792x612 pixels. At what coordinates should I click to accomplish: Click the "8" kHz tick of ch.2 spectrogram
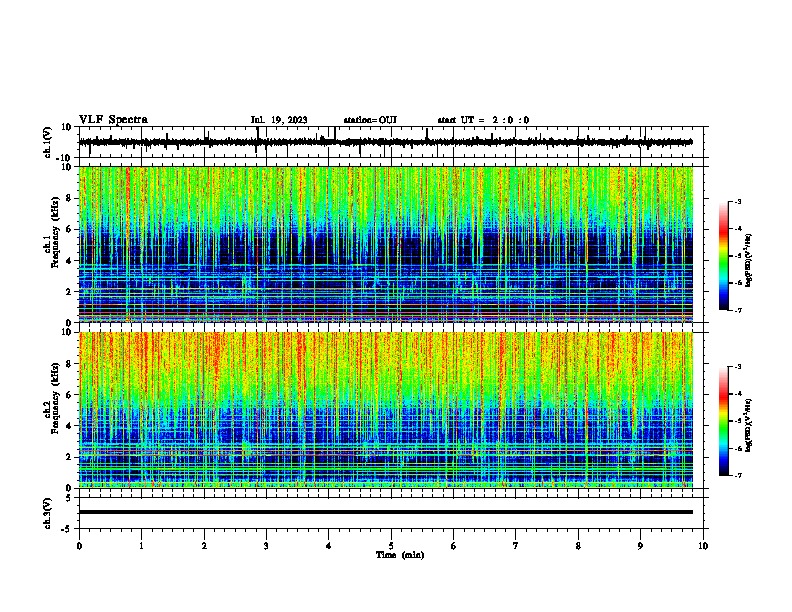(x=69, y=364)
